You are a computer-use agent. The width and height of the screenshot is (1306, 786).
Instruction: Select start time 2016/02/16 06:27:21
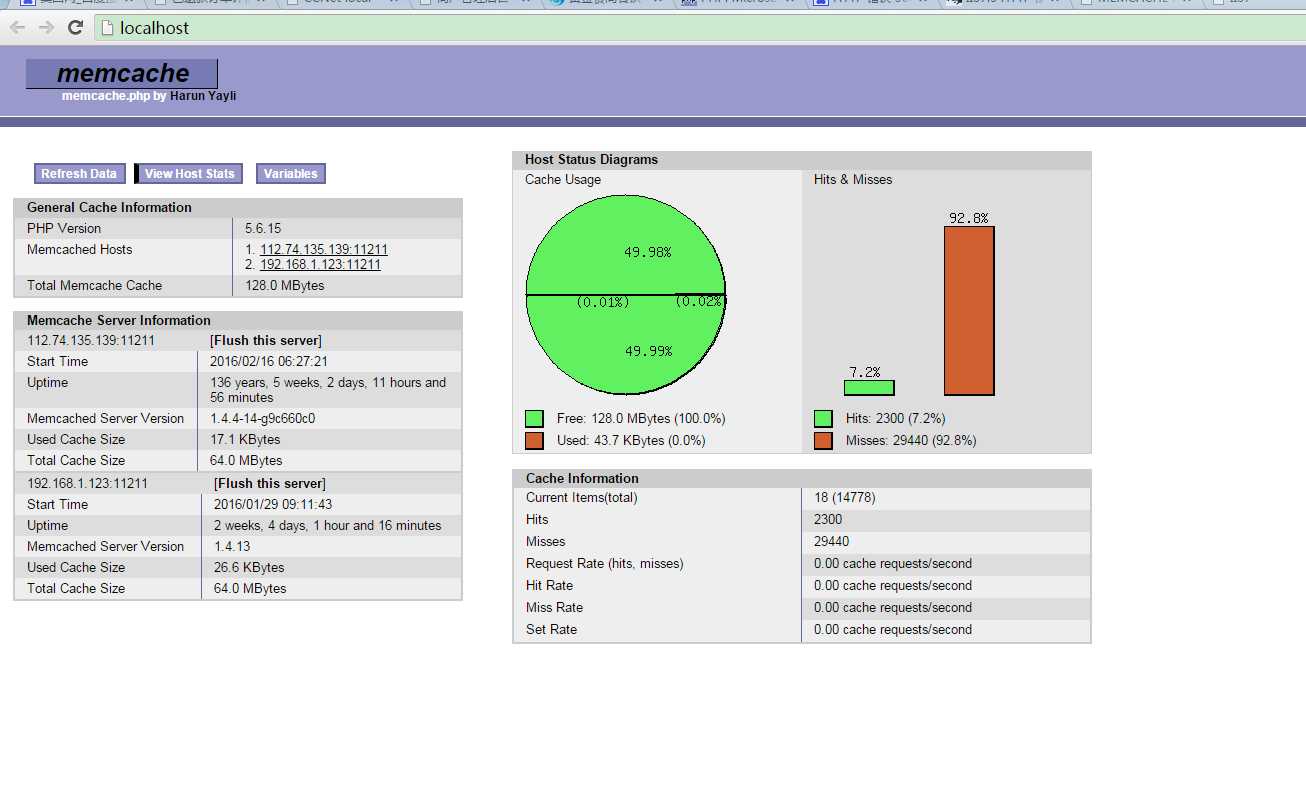[269, 361]
